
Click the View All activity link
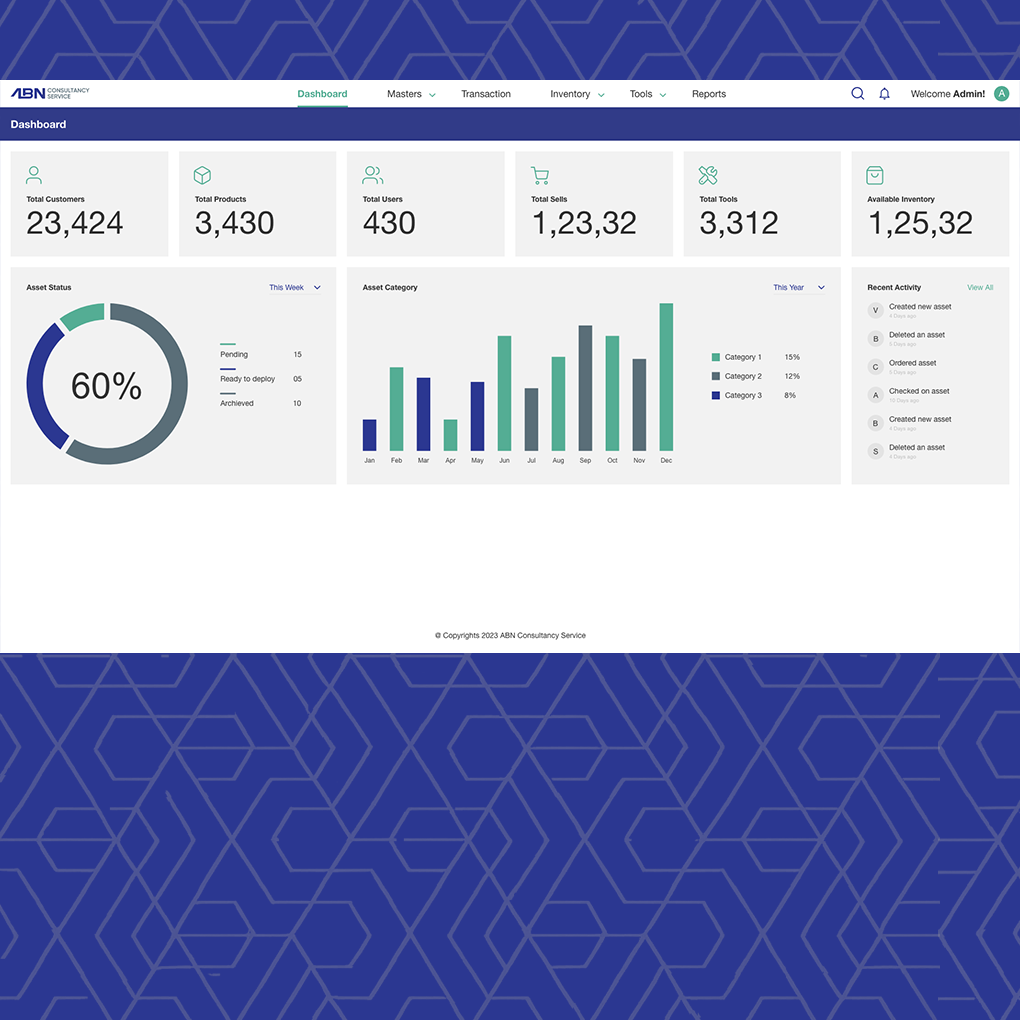coord(980,288)
